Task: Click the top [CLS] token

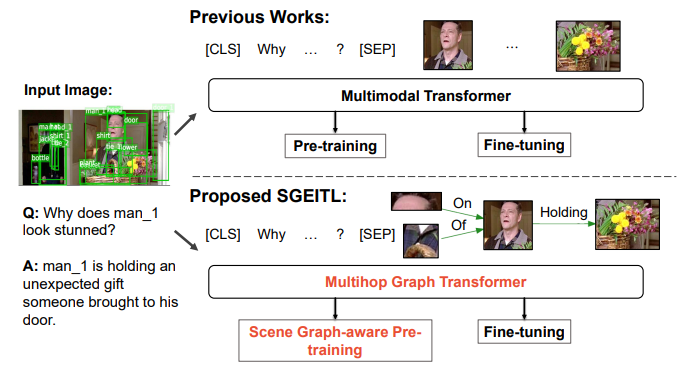Action: (x=223, y=49)
